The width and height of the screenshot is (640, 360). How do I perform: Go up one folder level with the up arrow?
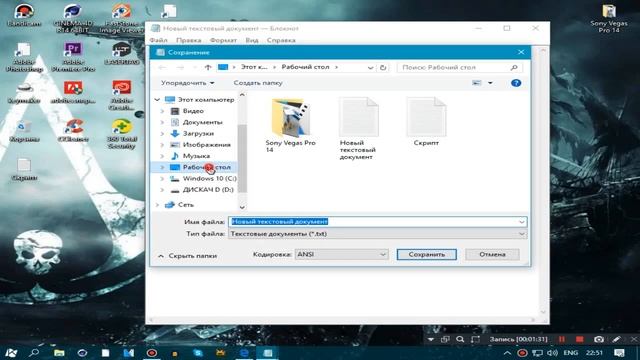tap(208, 67)
